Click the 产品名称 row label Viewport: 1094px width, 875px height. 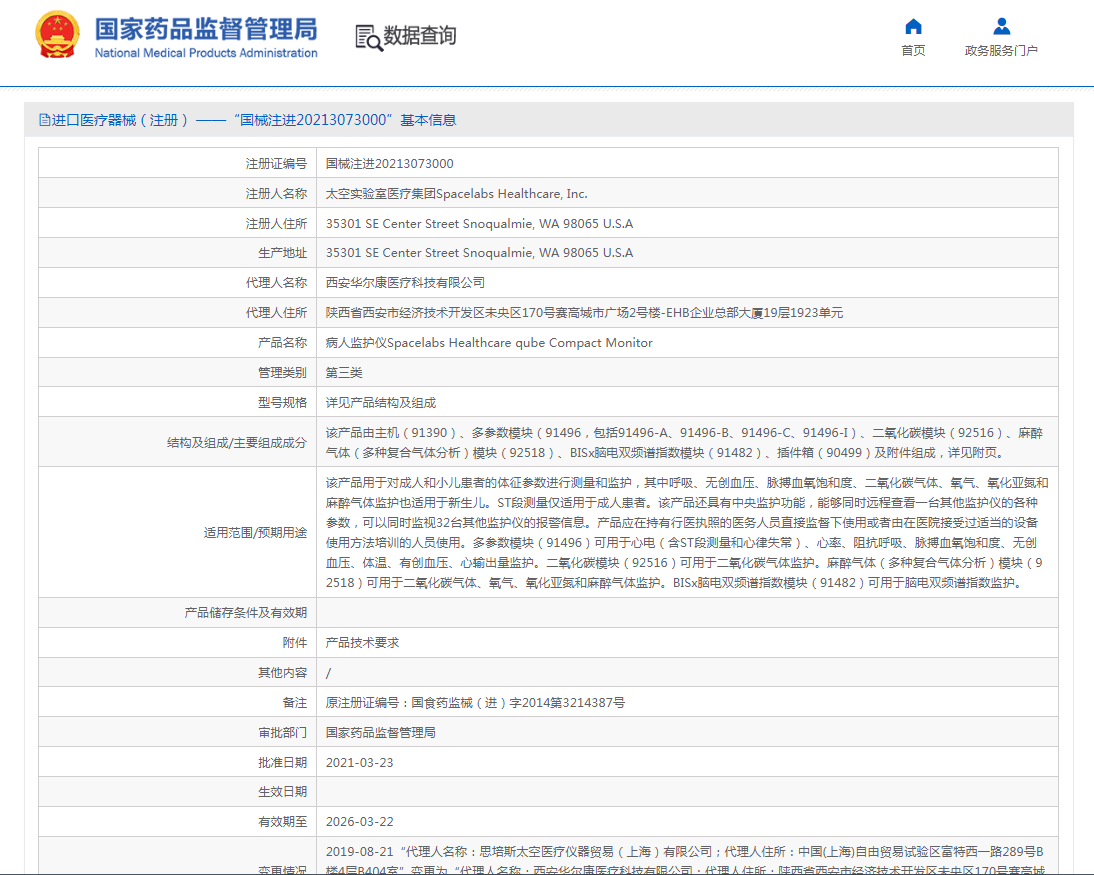click(283, 343)
